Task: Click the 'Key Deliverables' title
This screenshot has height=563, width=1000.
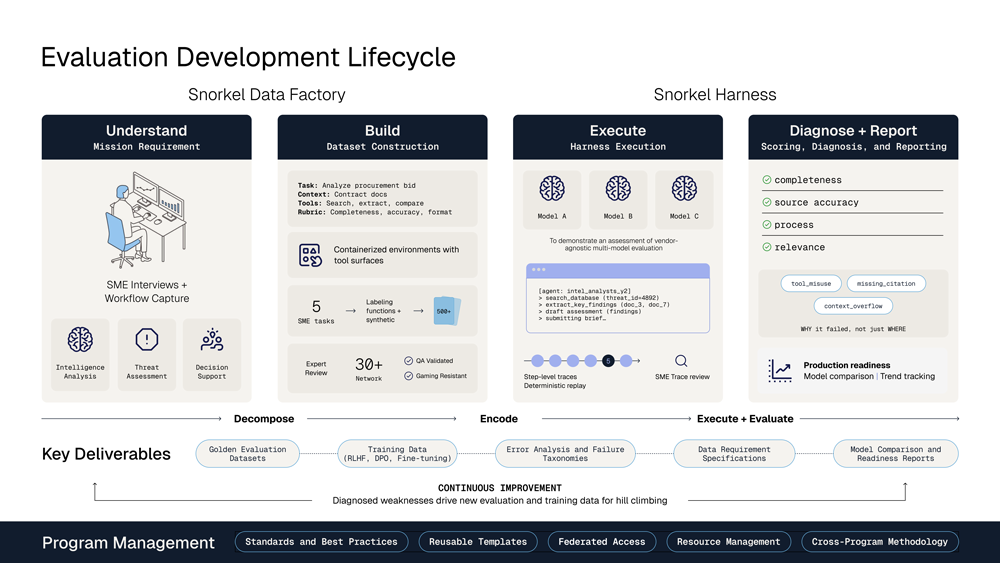Action: point(106,454)
